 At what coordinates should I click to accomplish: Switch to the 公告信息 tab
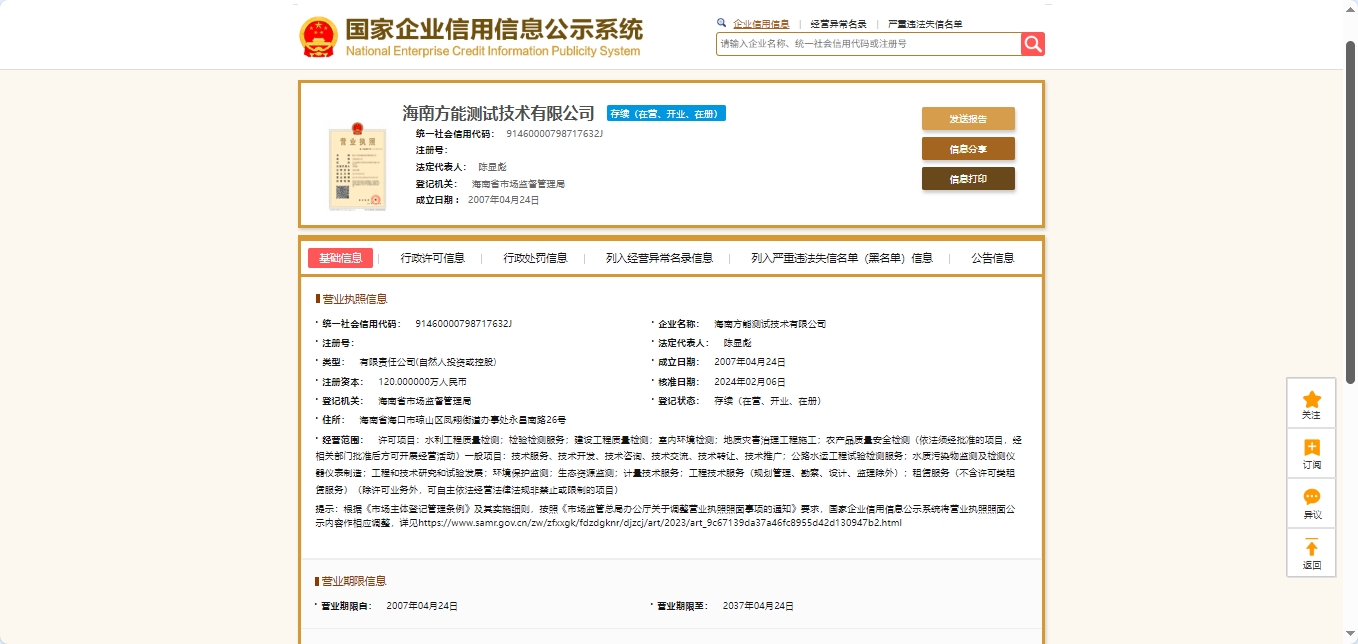tap(992, 258)
